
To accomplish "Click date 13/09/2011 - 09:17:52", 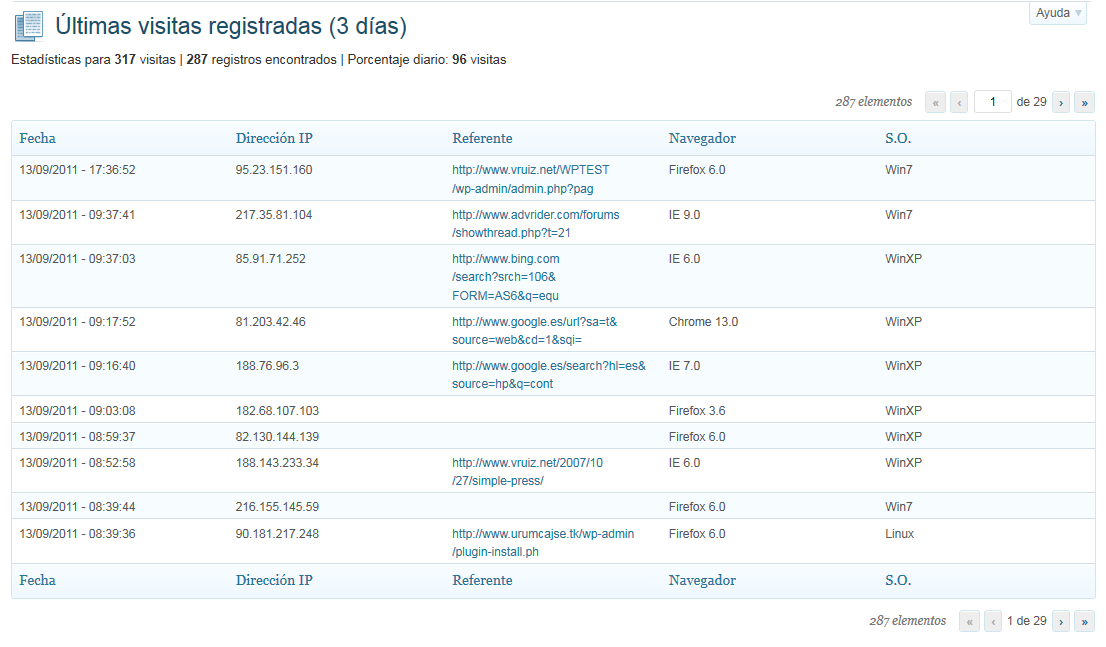I will click(x=78, y=322).
